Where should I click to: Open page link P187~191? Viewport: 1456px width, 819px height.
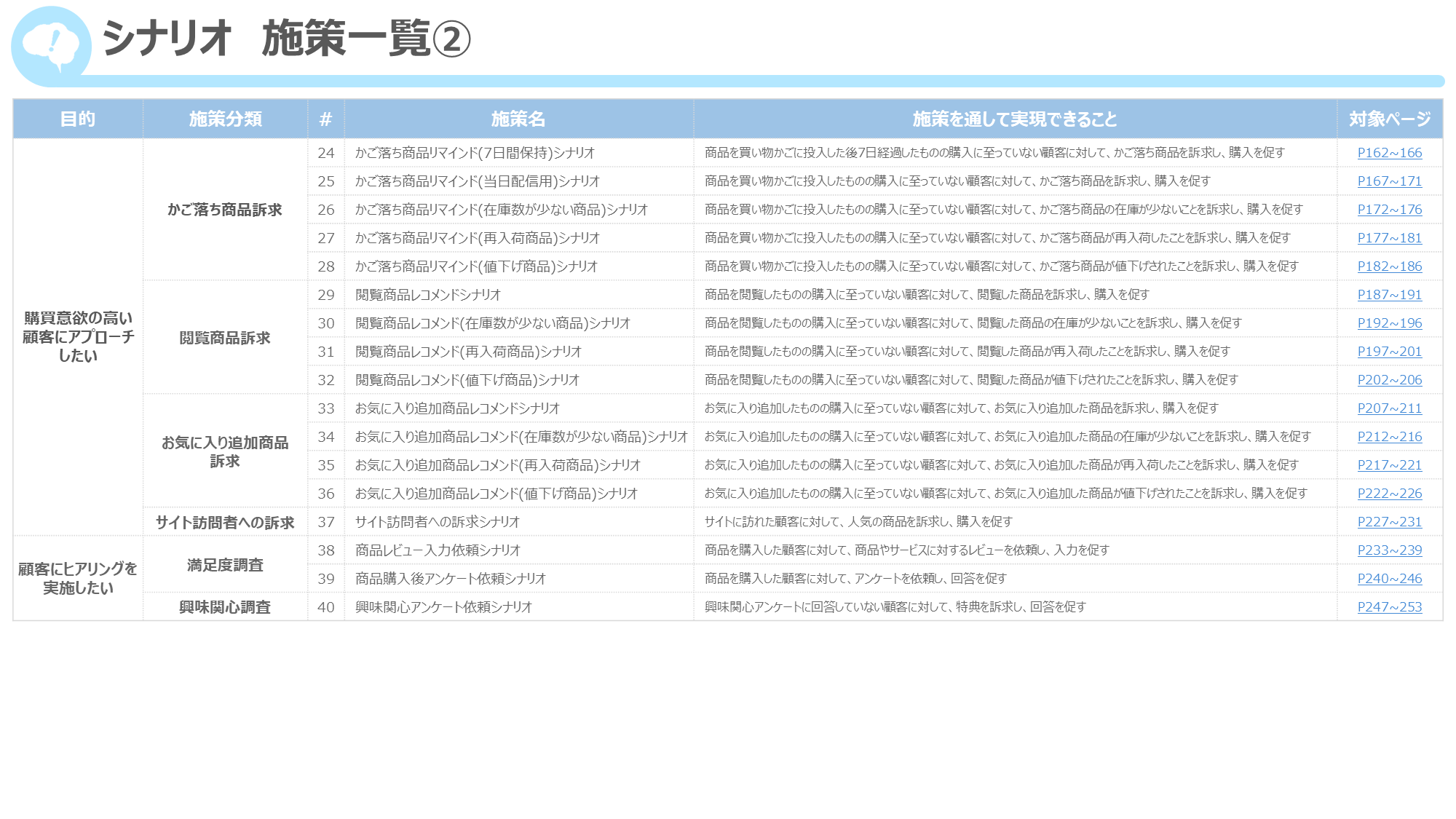1389,295
